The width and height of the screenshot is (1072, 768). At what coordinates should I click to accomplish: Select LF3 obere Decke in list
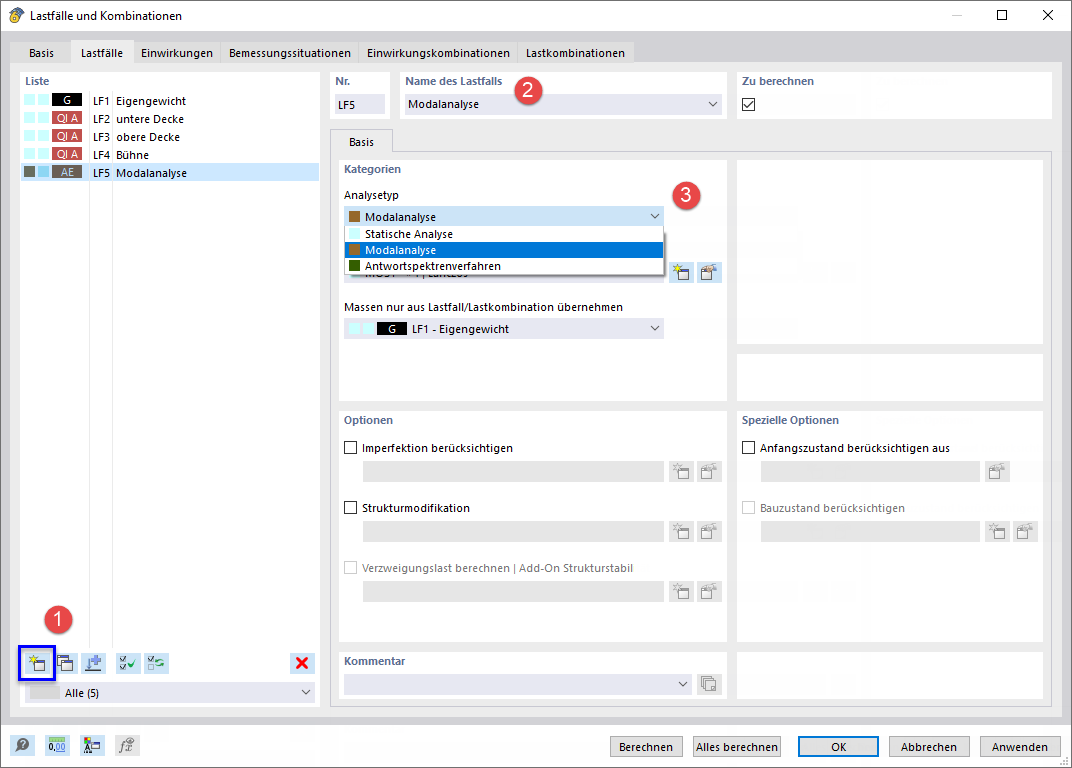[x=170, y=137]
